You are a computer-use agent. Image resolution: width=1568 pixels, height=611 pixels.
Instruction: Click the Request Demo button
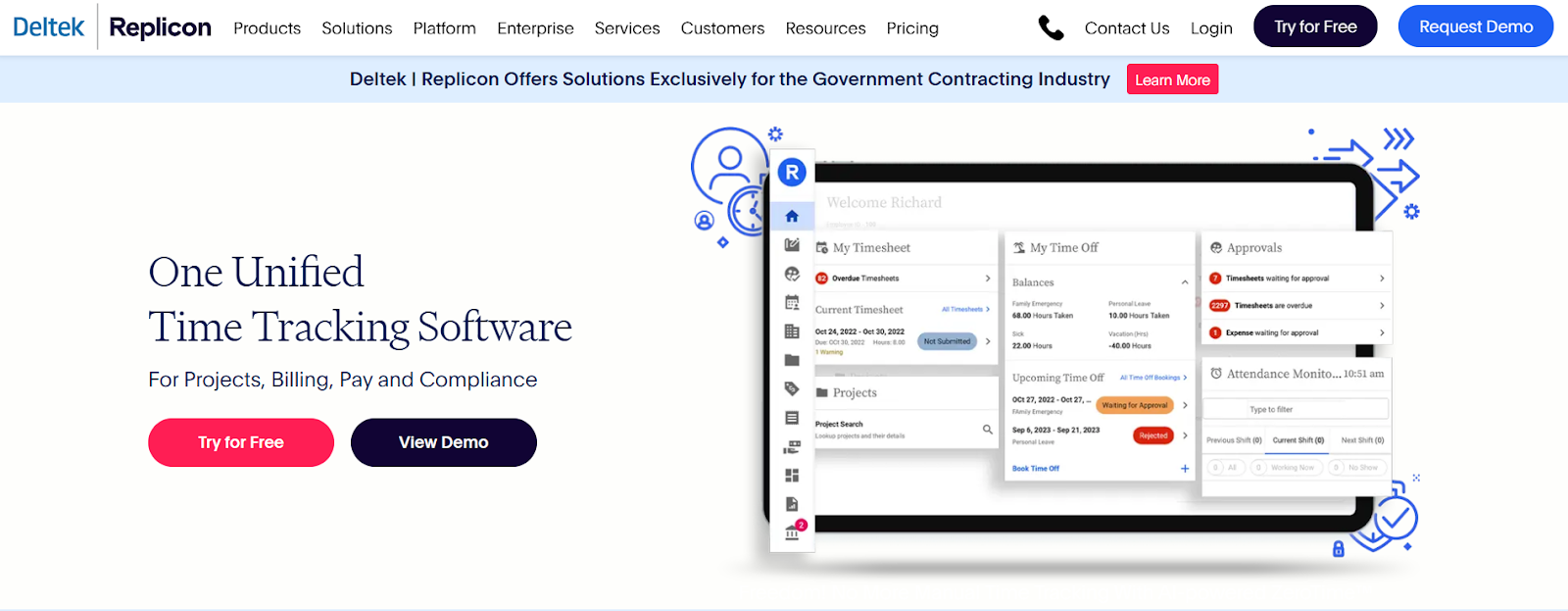point(1476,26)
